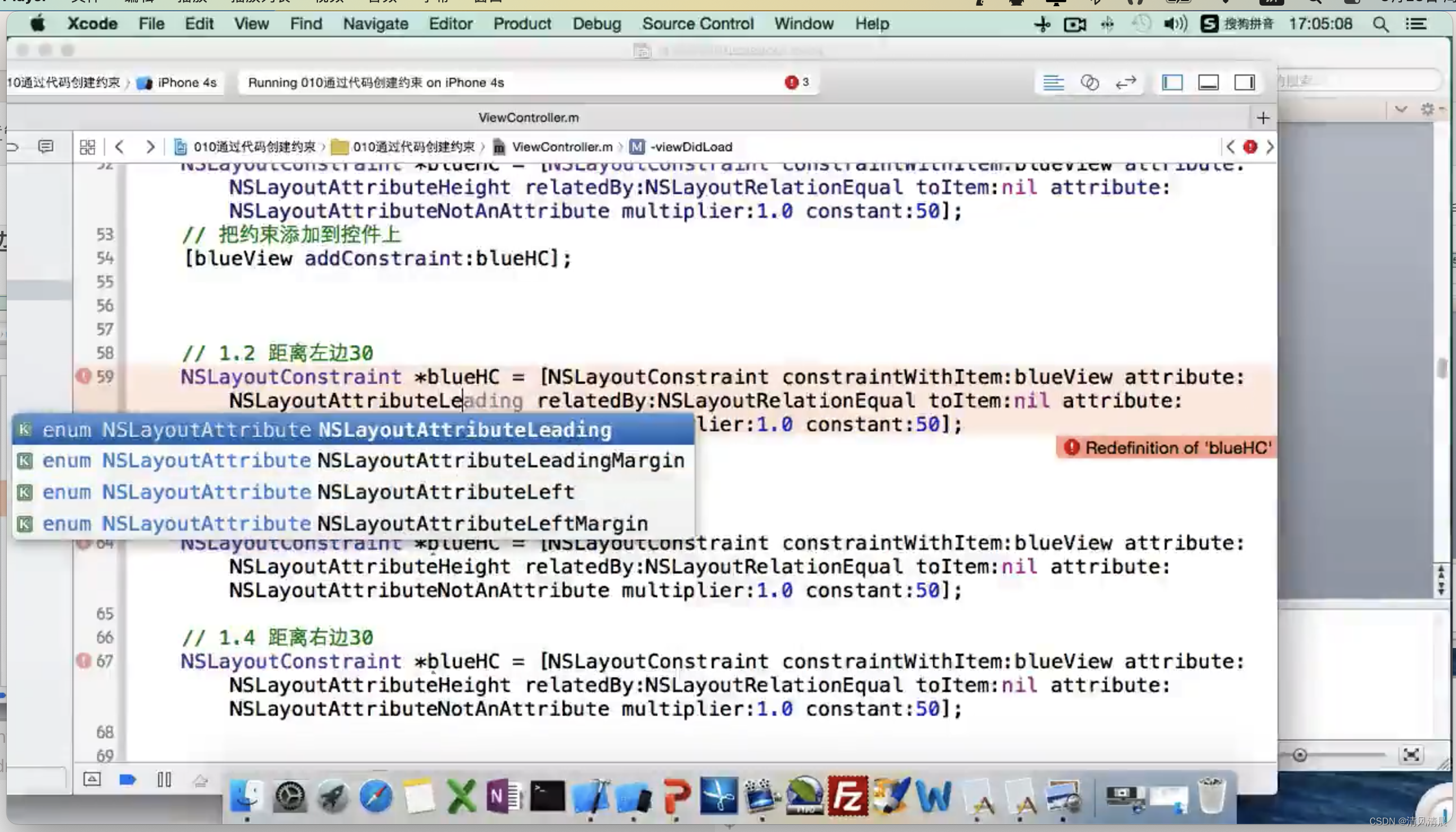Toggle the Debug area visibility
This screenshot has width=1456, height=832.
coord(1208,83)
